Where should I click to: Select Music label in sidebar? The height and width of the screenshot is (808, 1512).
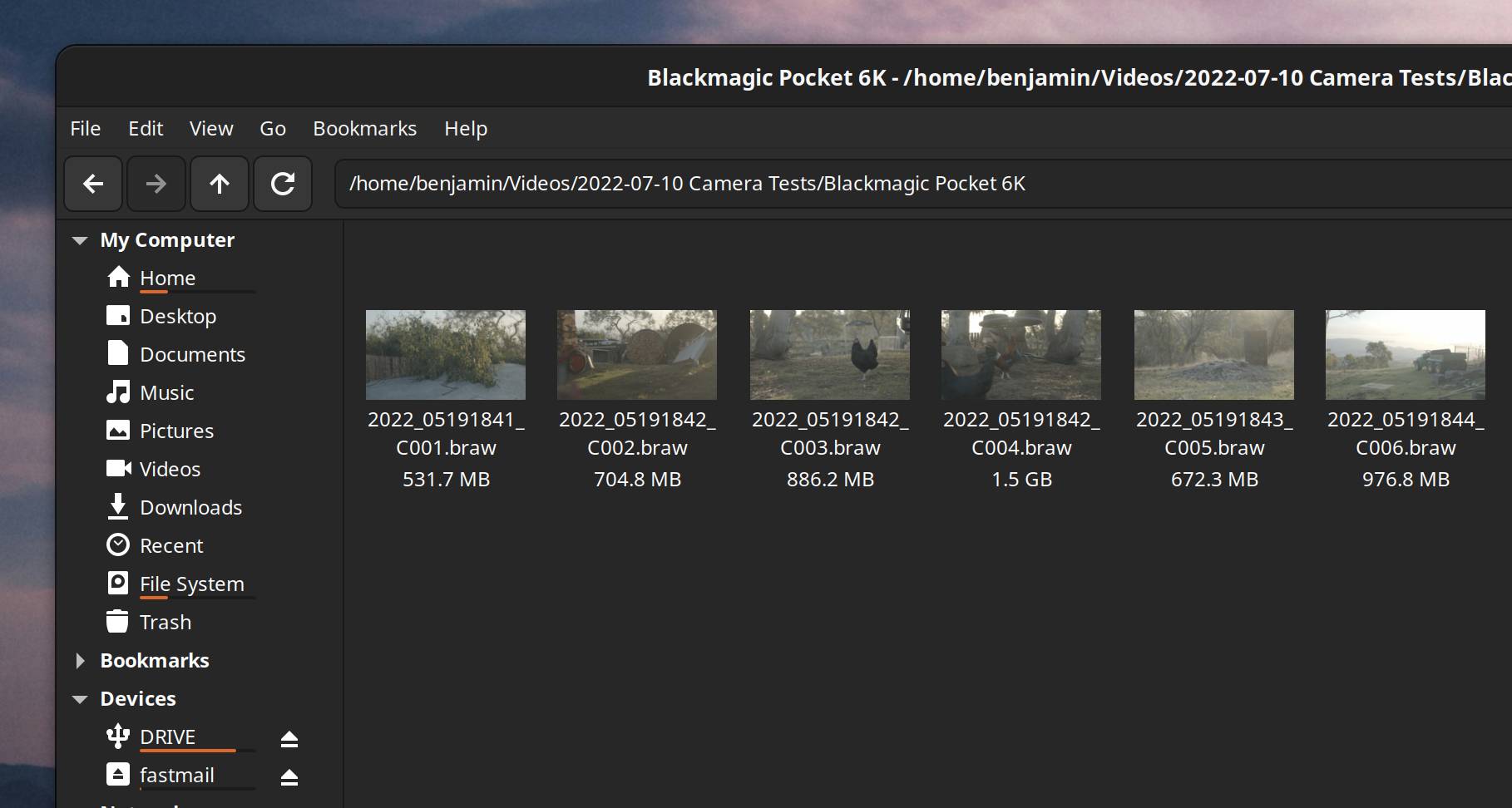click(x=167, y=392)
